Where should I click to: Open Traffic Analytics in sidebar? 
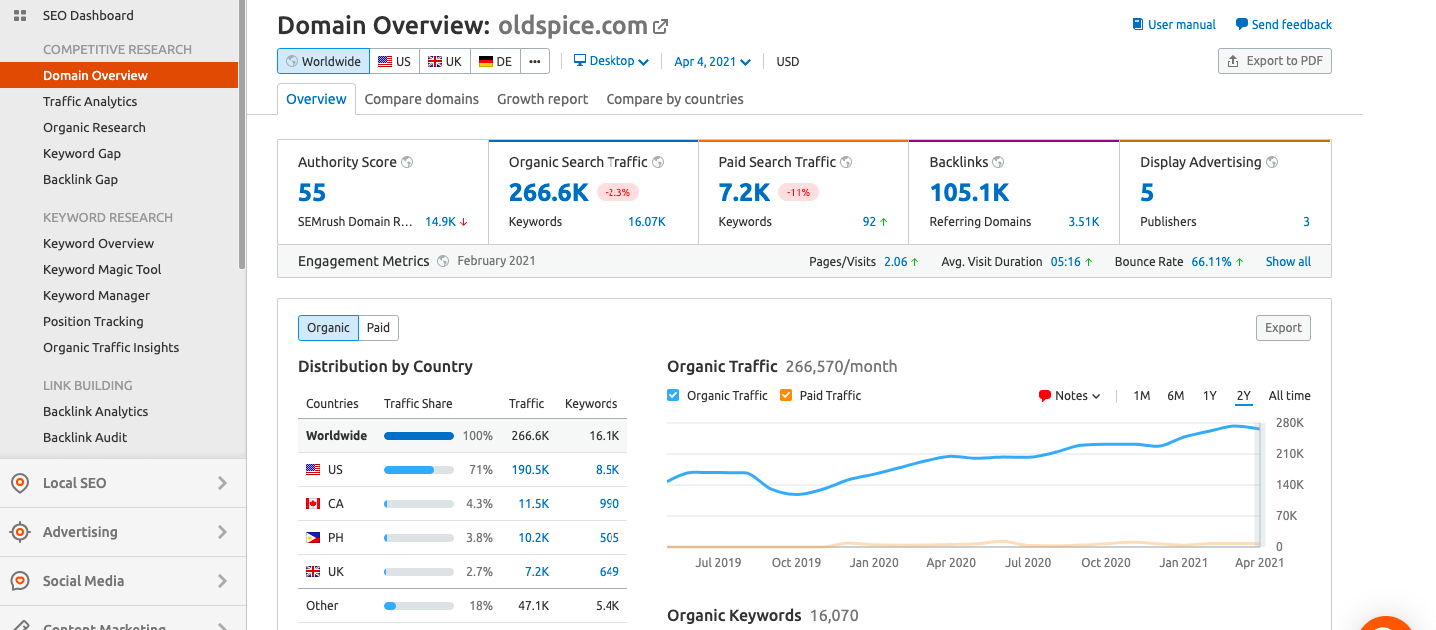coord(90,101)
